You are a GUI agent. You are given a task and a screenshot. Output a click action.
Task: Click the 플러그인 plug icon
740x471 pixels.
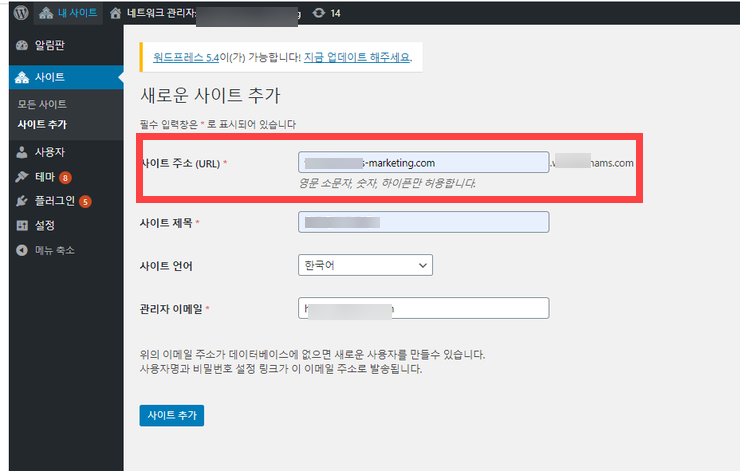coord(22,201)
